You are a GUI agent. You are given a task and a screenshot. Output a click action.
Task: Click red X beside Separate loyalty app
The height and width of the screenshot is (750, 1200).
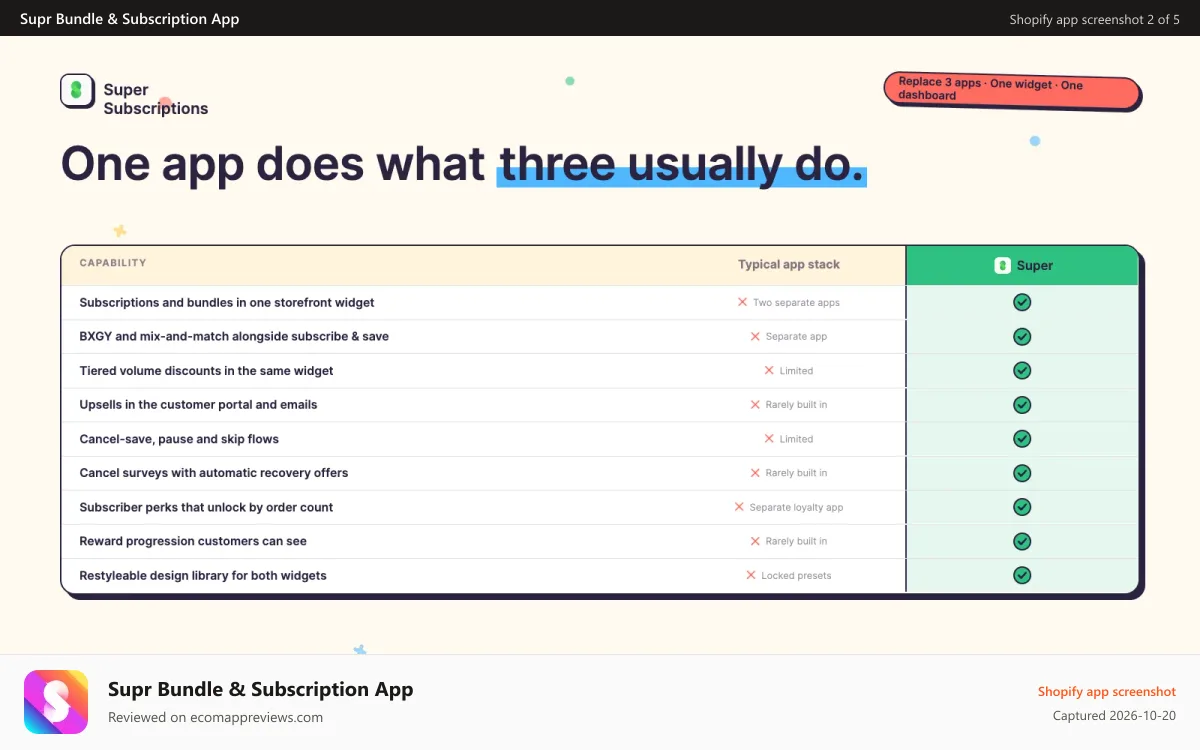[x=739, y=507]
